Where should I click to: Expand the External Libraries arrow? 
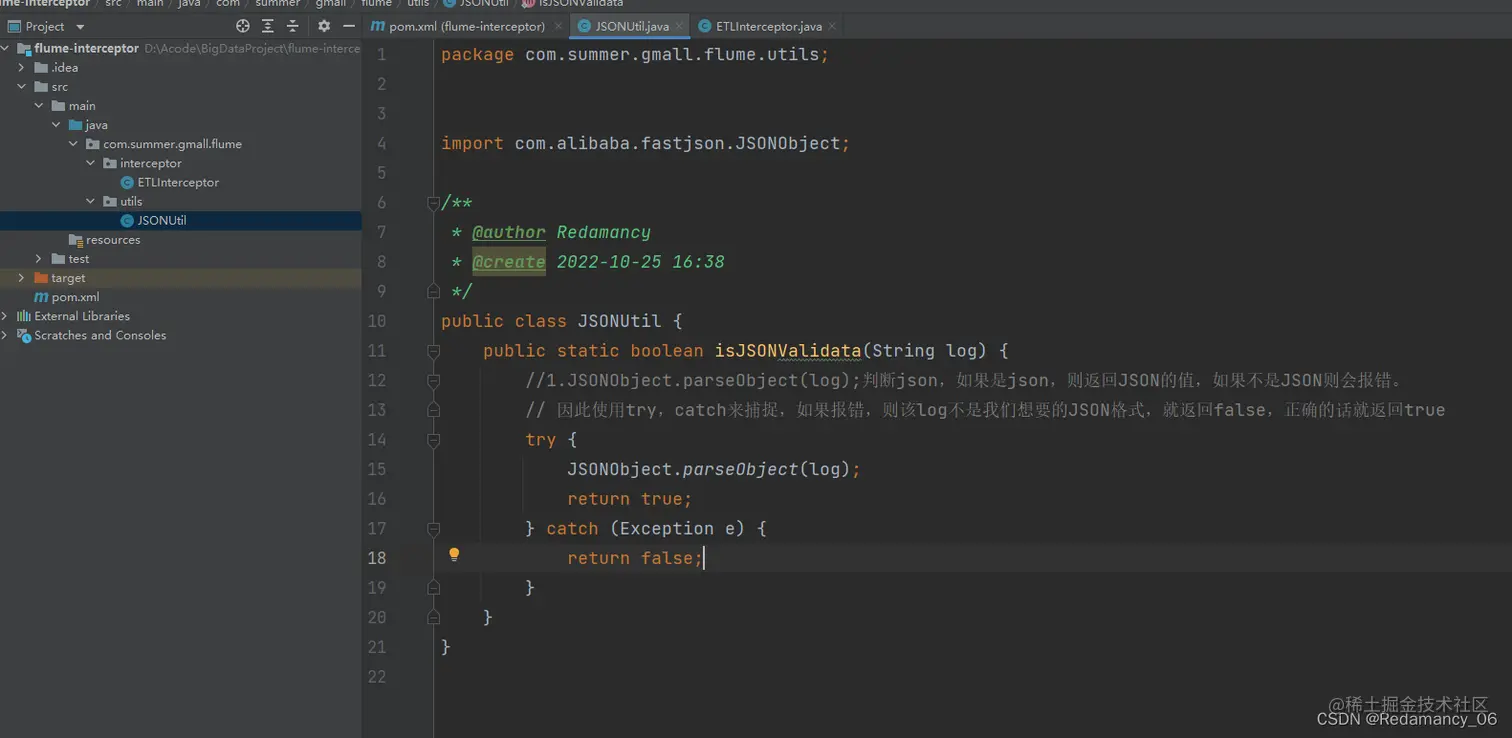pos(5,316)
